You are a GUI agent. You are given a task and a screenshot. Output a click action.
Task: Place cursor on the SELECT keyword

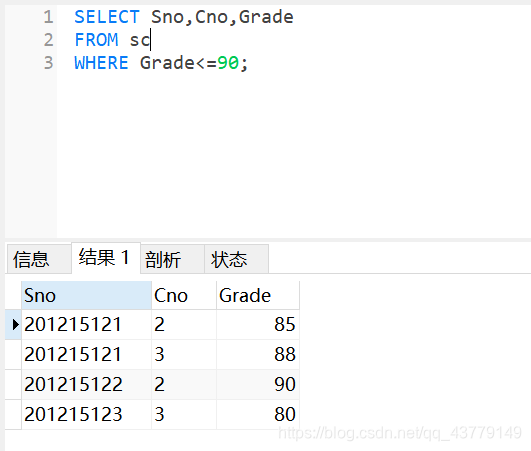tap(107, 17)
